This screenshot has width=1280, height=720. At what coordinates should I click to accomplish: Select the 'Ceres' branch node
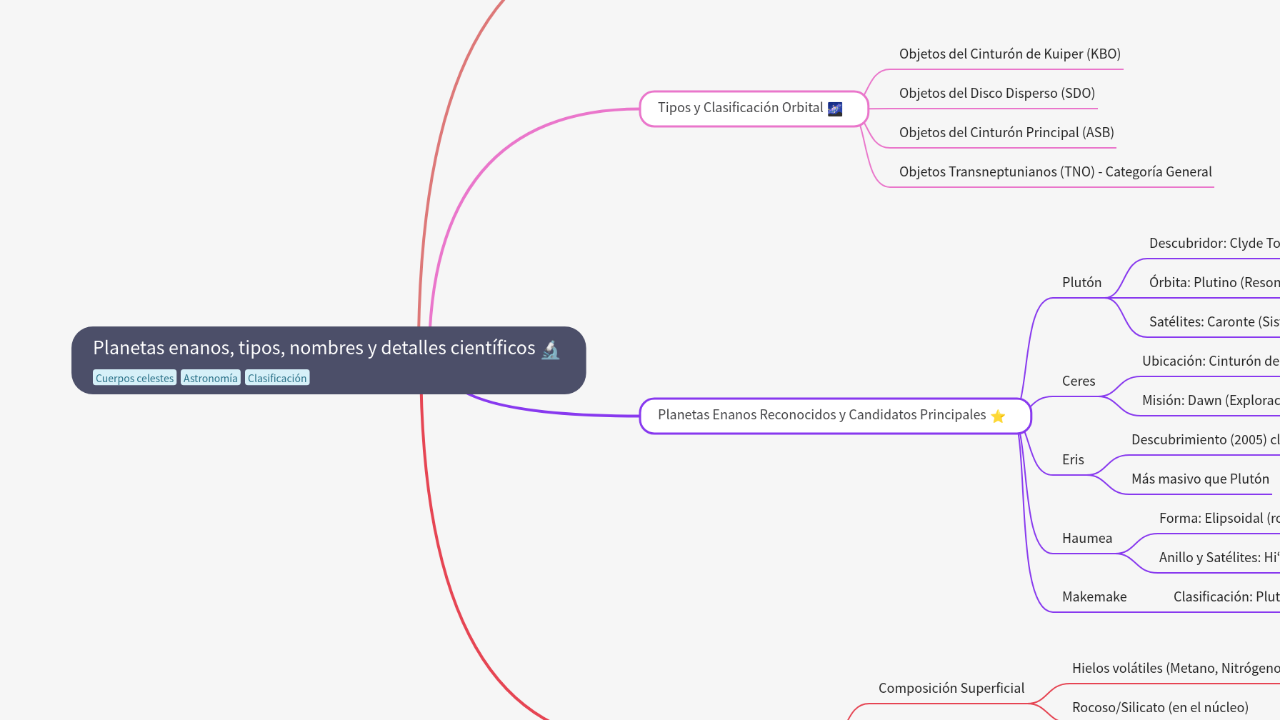point(1078,381)
